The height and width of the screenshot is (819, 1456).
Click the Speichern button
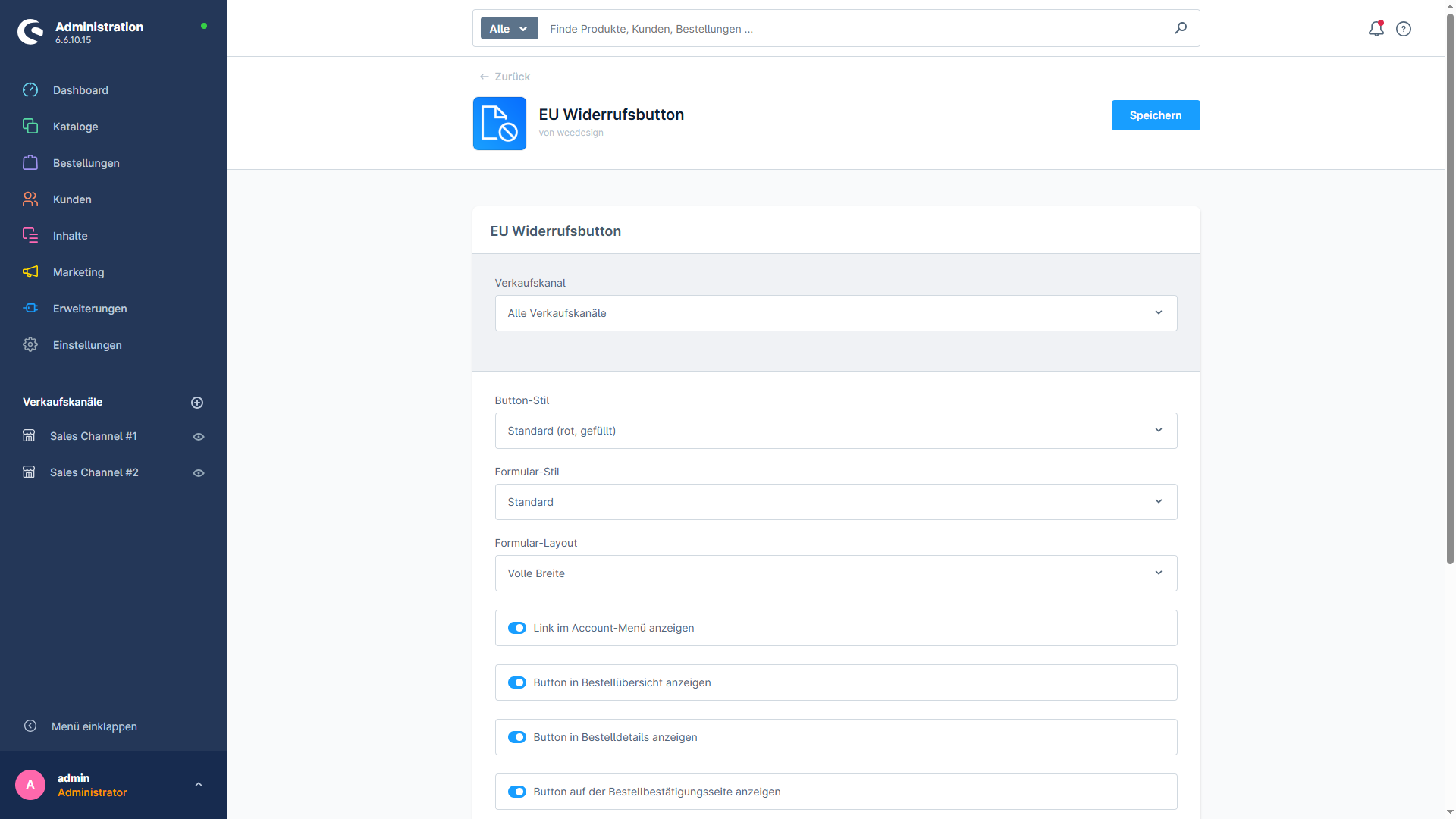coord(1156,115)
